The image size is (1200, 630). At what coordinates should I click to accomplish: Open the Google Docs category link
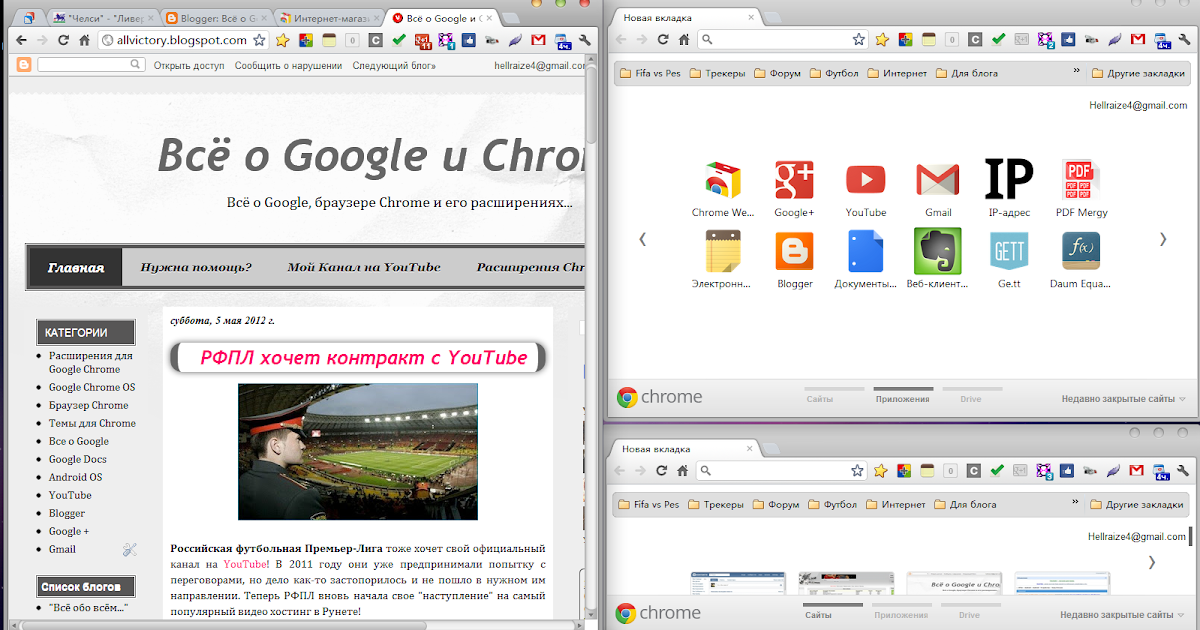point(78,459)
